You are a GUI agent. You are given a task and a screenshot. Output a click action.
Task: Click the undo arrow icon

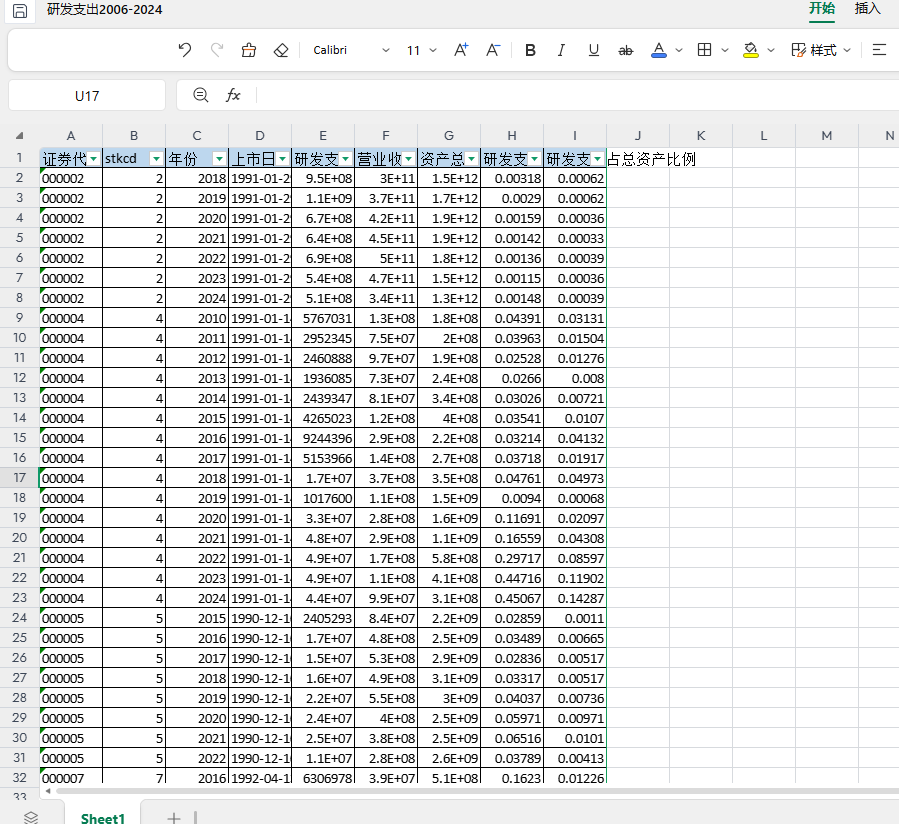click(185, 50)
